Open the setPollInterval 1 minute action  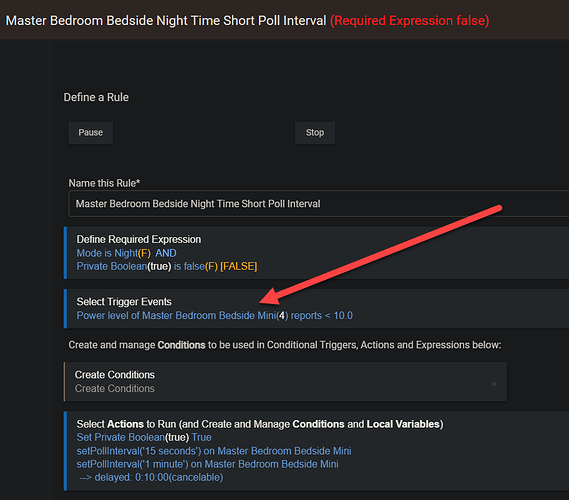click(208, 464)
